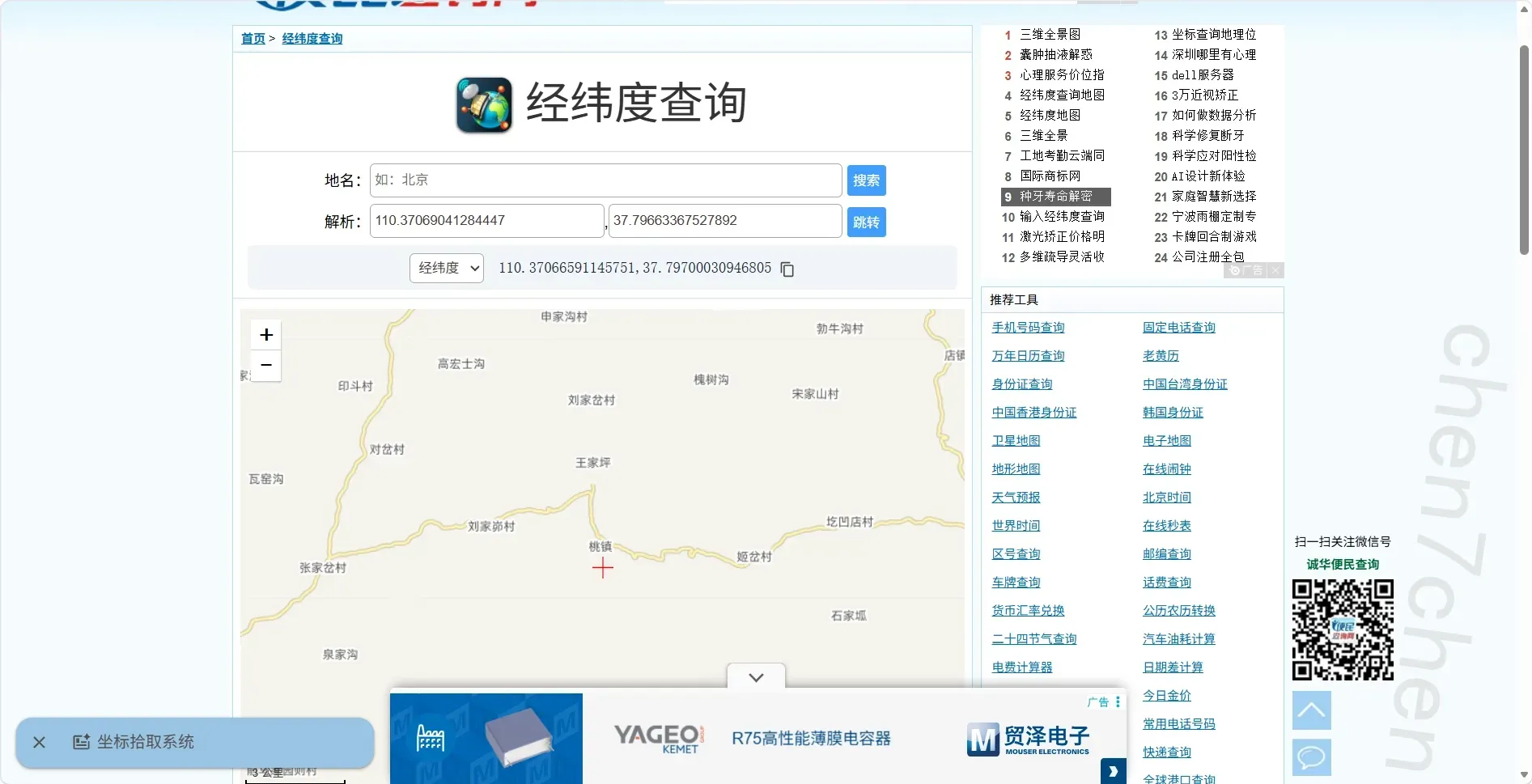Open the 二十四节气查询 link

click(1034, 639)
